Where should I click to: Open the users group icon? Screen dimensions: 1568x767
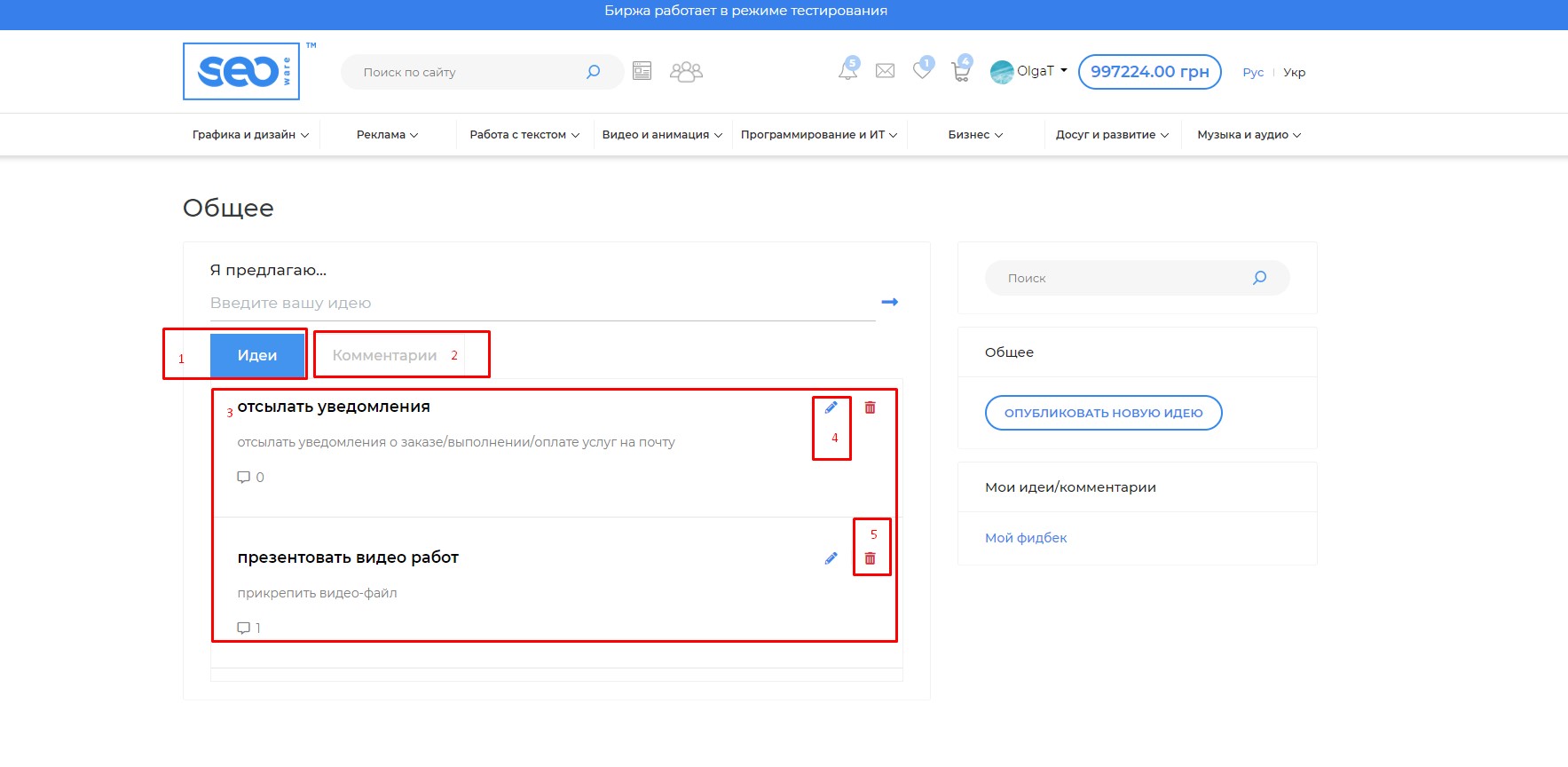[686, 71]
